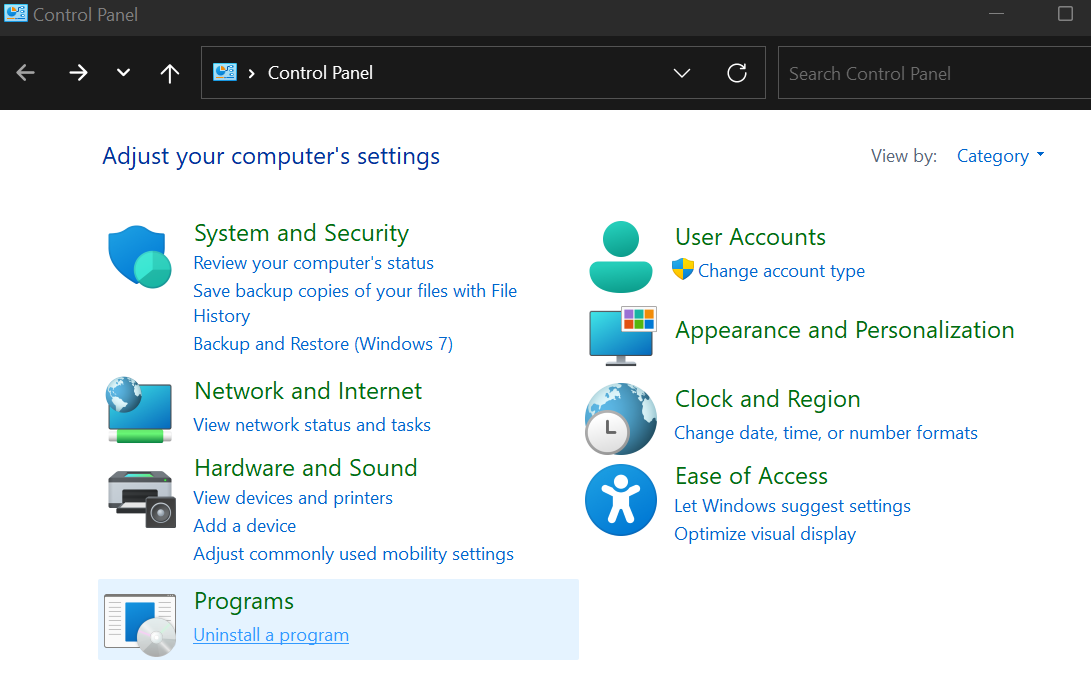Click the Network and Internet globe icon
1091x681 pixels.
(140, 410)
